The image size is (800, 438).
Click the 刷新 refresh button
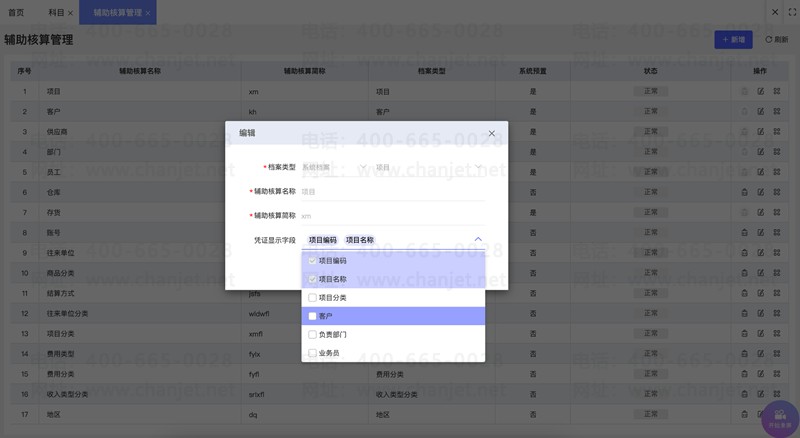point(777,39)
